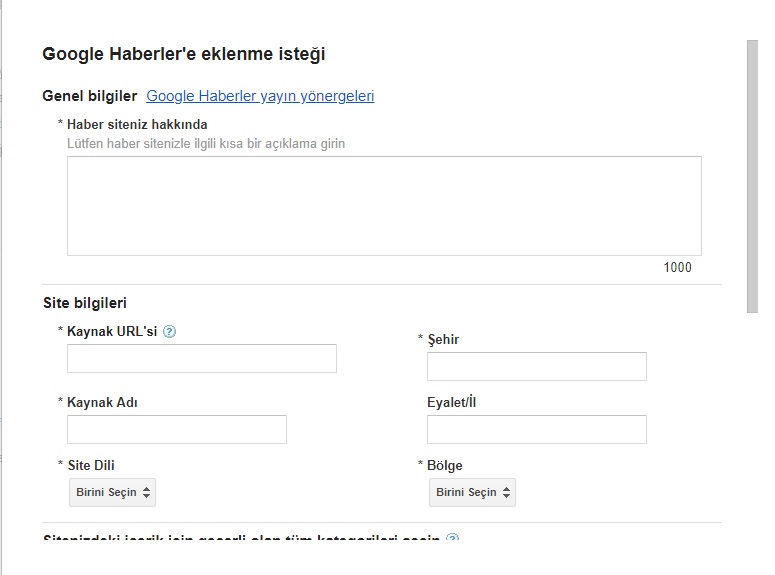Select the Kaynak Adı text box
The height and width of the screenshot is (575, 775).
coord(176,429)
